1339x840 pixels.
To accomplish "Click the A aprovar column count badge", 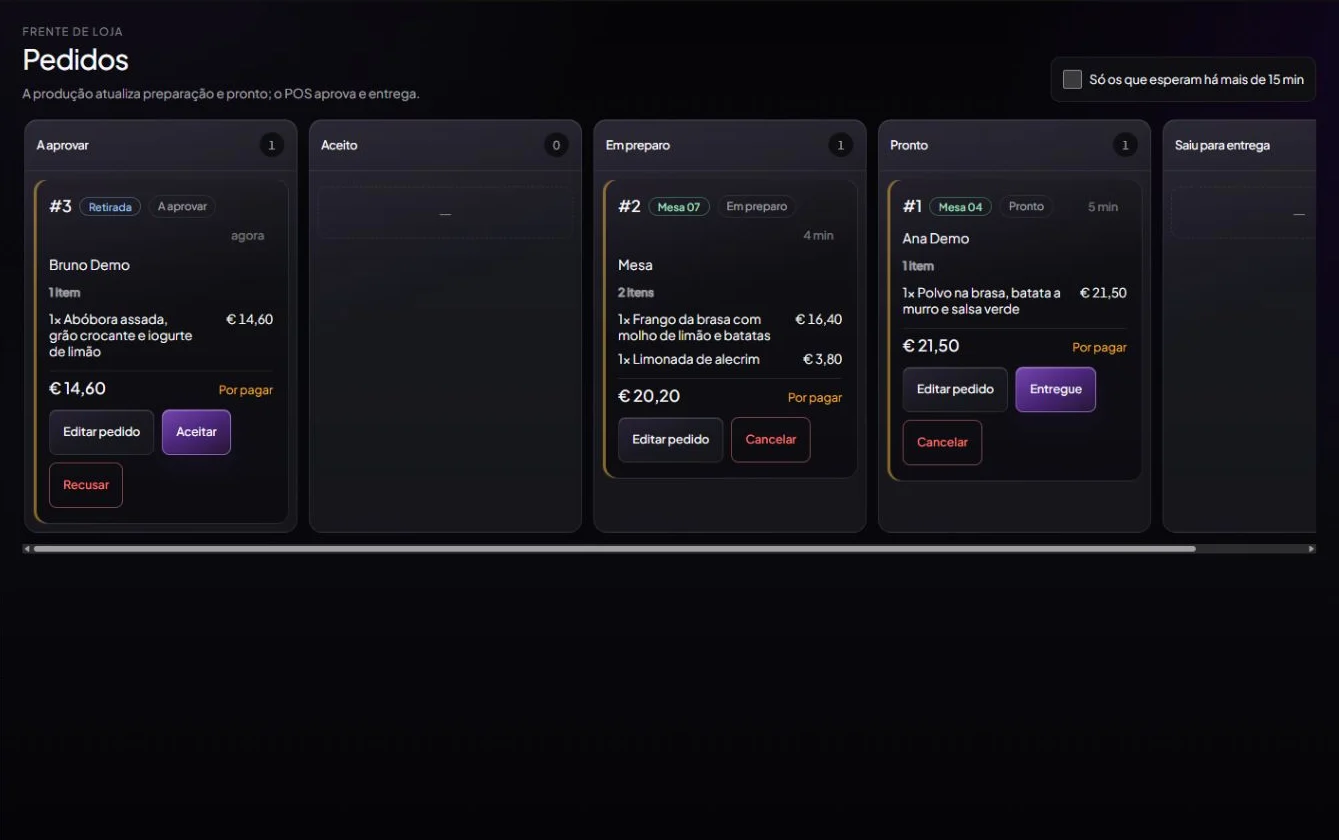I will coord(271,145).
